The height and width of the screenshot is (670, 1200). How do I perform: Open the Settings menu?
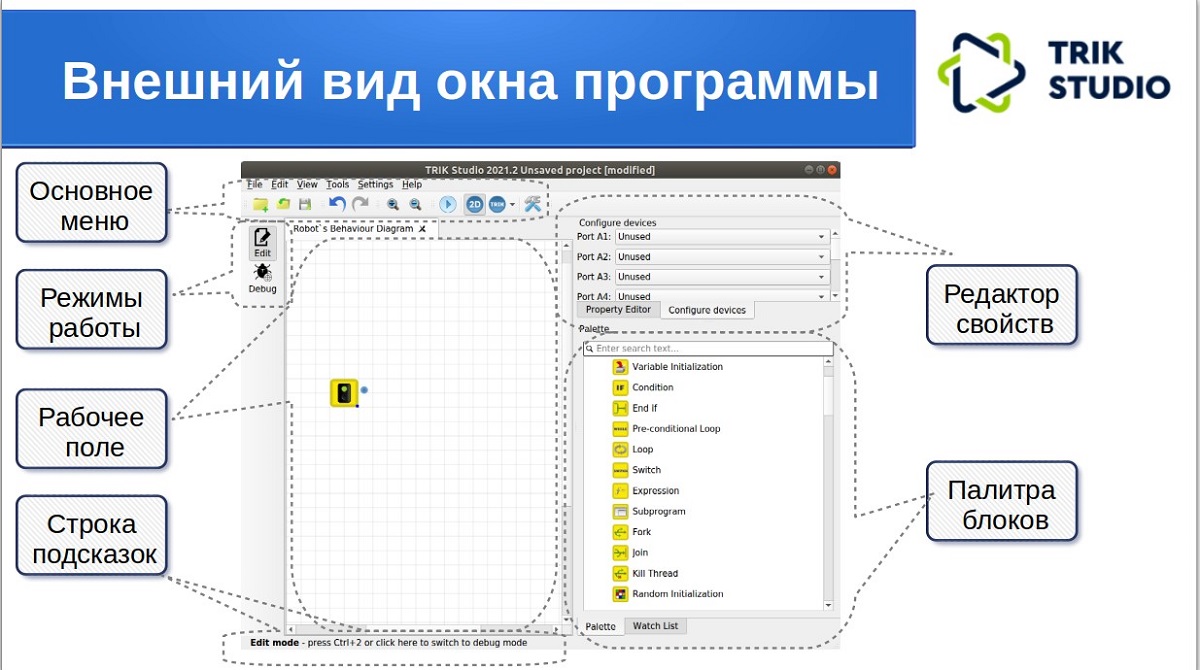click(x=376, y=185)
